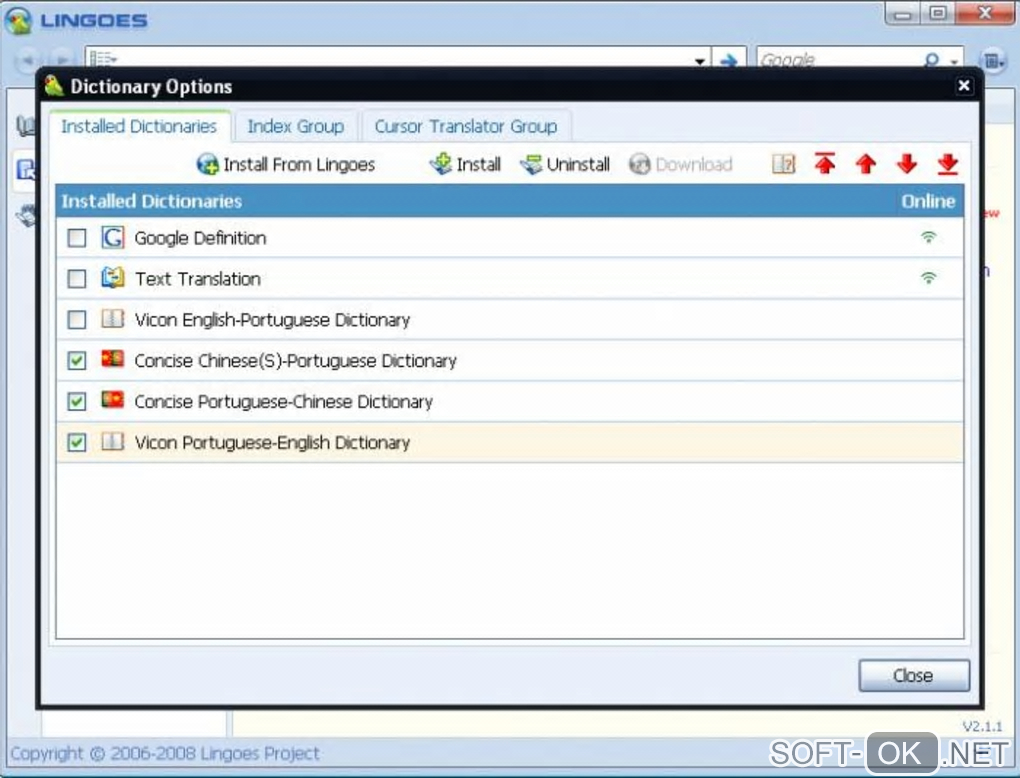Click Concise Chinese(S)-Portuguese flag icon
The height and width of the screenshot is (778, 1020).
pyautogui.click(x=113, y=359)
